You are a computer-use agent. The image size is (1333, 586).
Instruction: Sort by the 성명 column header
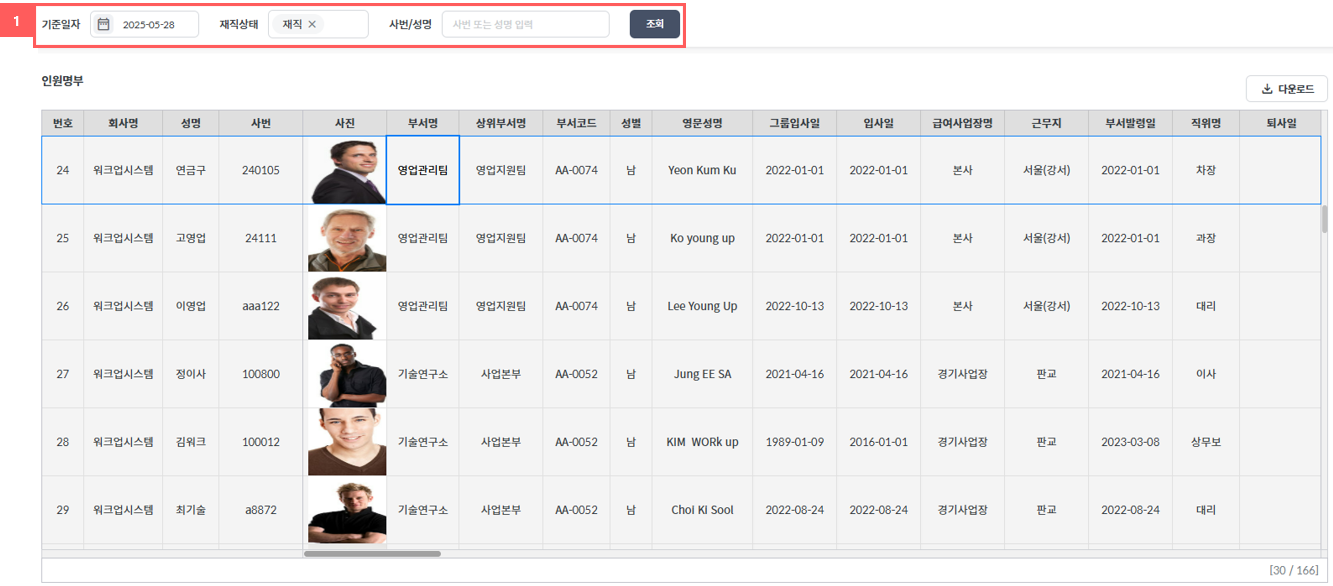point(191,123)
